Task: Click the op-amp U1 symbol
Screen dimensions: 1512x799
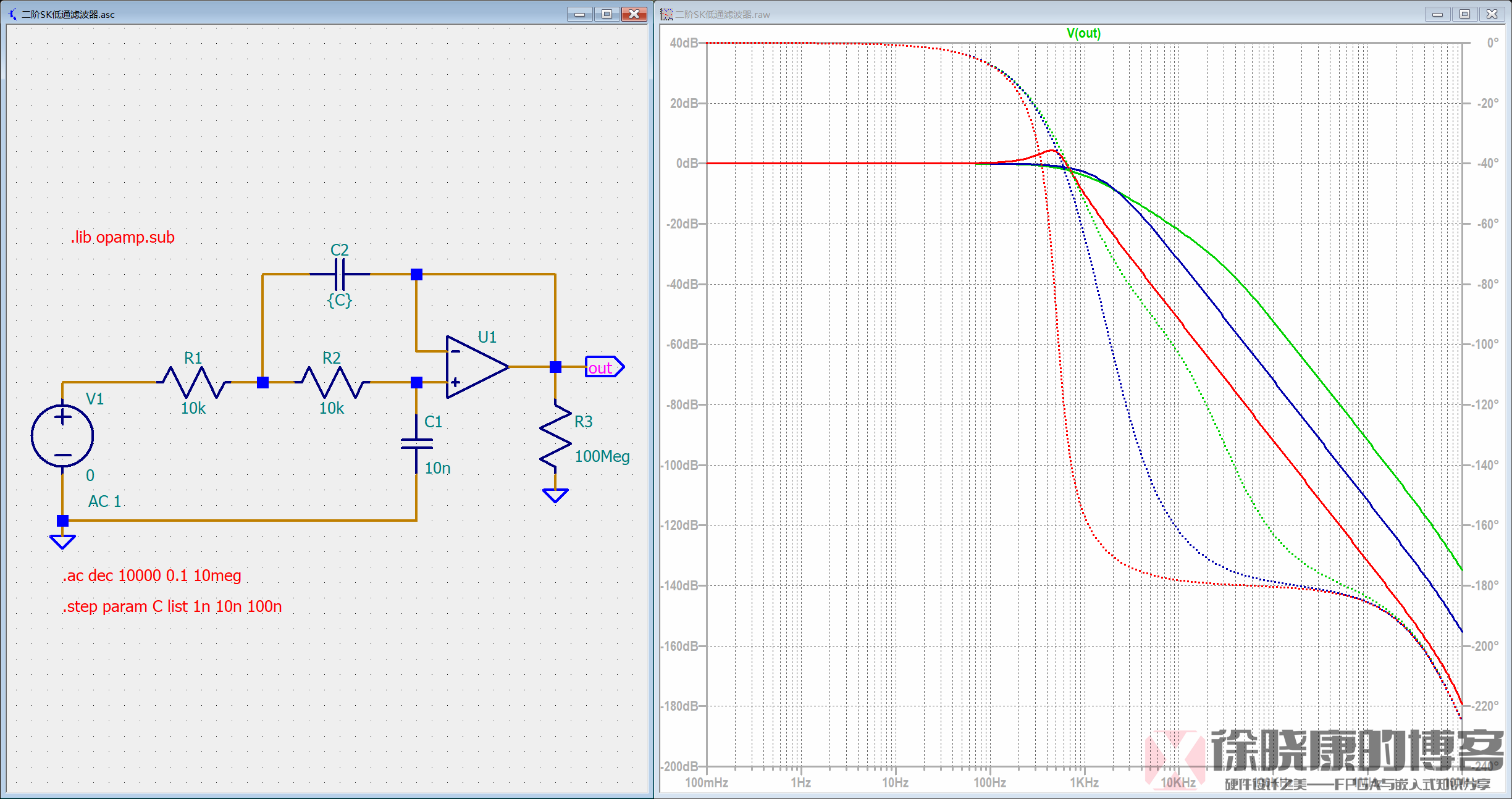Action: click(474, 367)
